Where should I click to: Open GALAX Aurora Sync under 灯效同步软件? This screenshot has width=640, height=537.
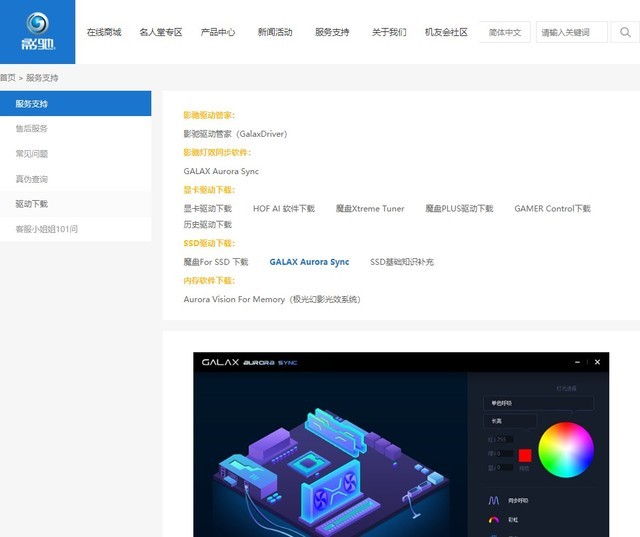(x=221, y=171)
